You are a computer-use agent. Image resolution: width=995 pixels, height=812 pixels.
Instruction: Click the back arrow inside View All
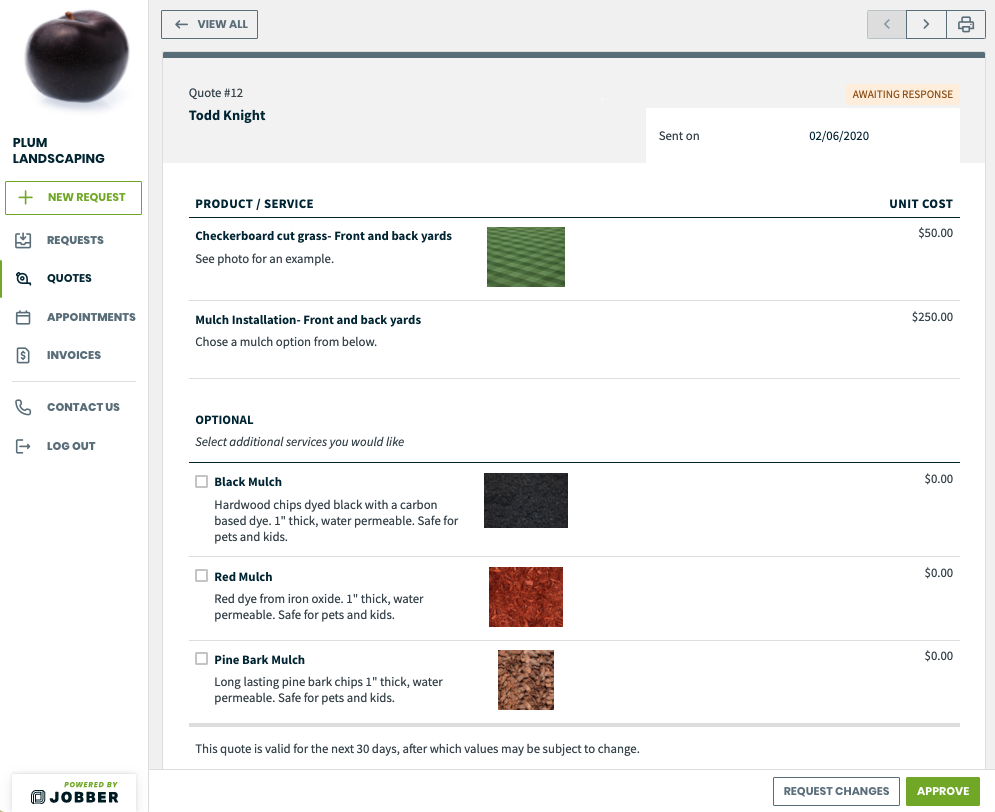(180, 24)
